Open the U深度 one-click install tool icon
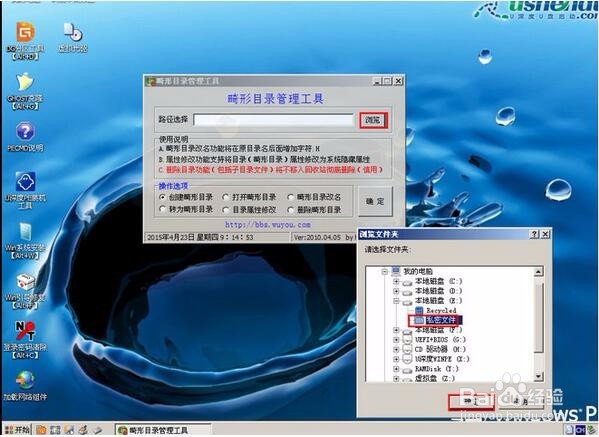The height and width of the screenshot is (437, 599). (25, 182)
